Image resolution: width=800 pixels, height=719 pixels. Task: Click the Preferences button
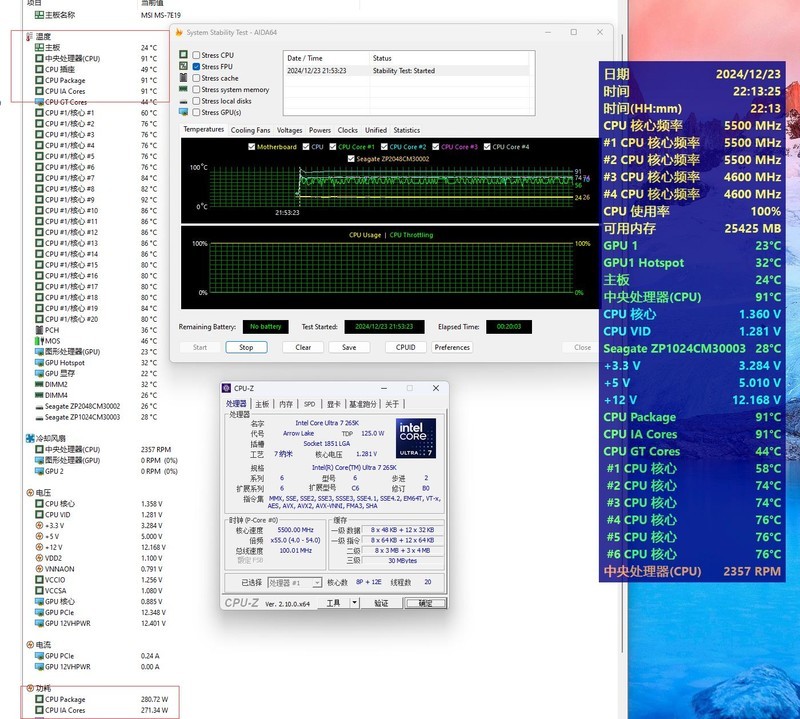452,347
